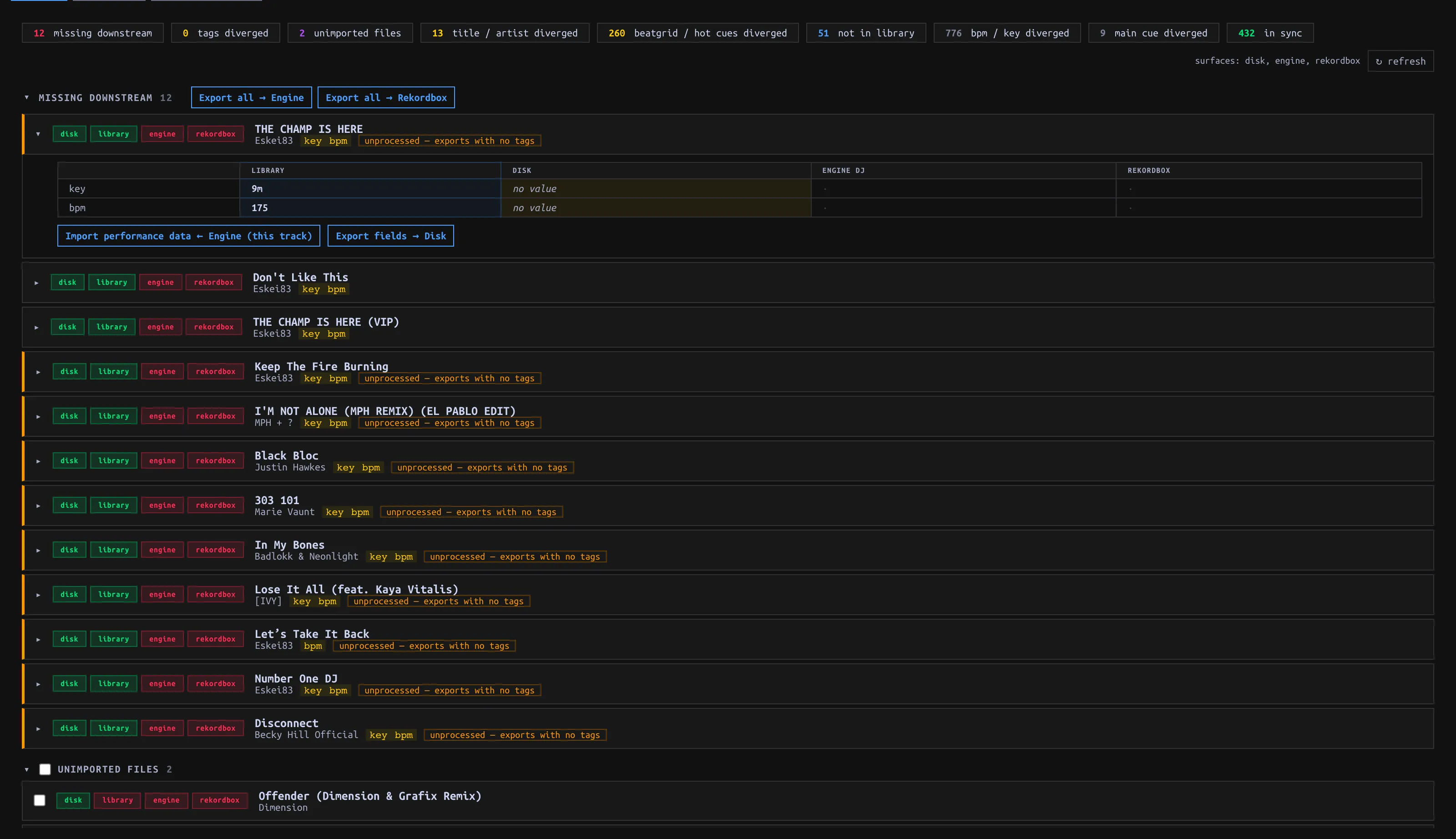Click the library key value 9m cell
Image resolution: width=1456 pixels, height=839 pixels.
pyautogui.click(x=370, y=188)
